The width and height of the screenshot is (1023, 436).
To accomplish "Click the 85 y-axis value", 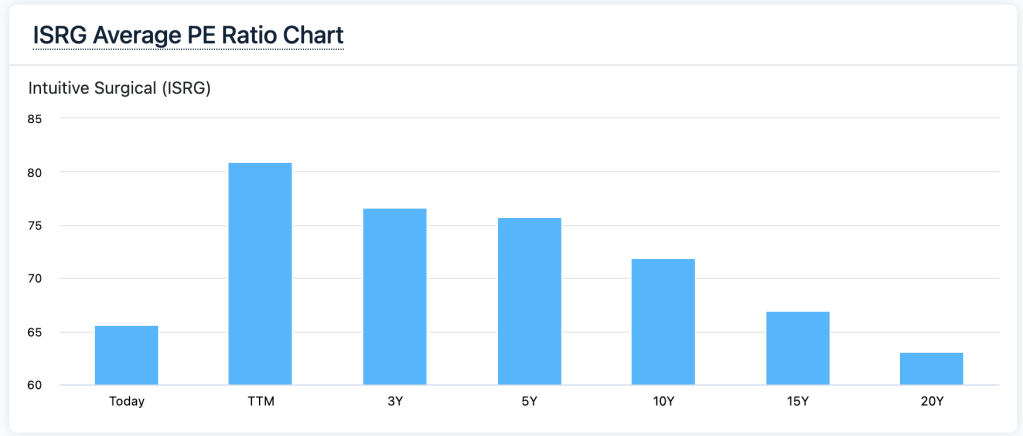I will 35,119.
